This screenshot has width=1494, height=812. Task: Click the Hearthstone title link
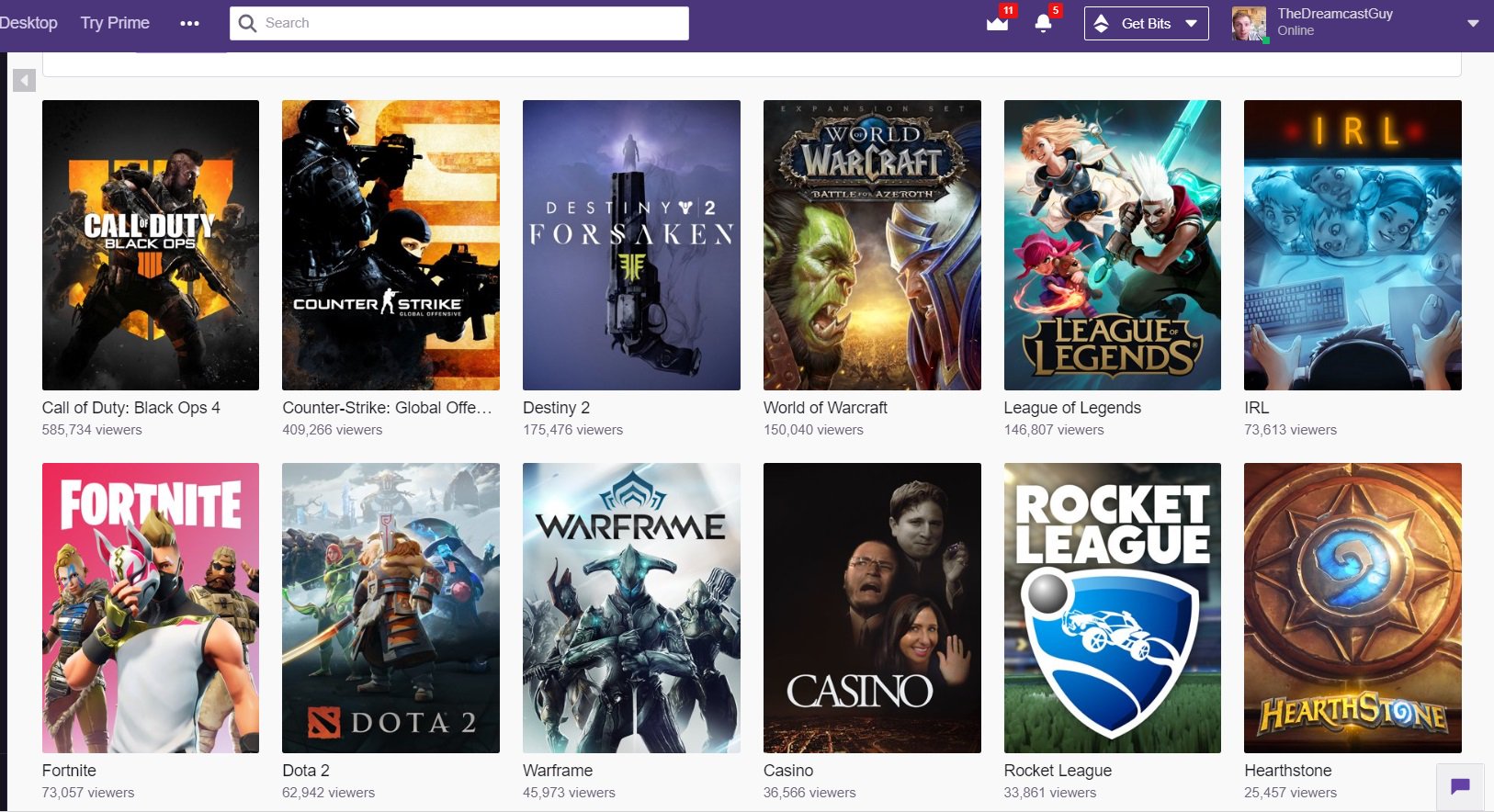[x=1287, y=771]
